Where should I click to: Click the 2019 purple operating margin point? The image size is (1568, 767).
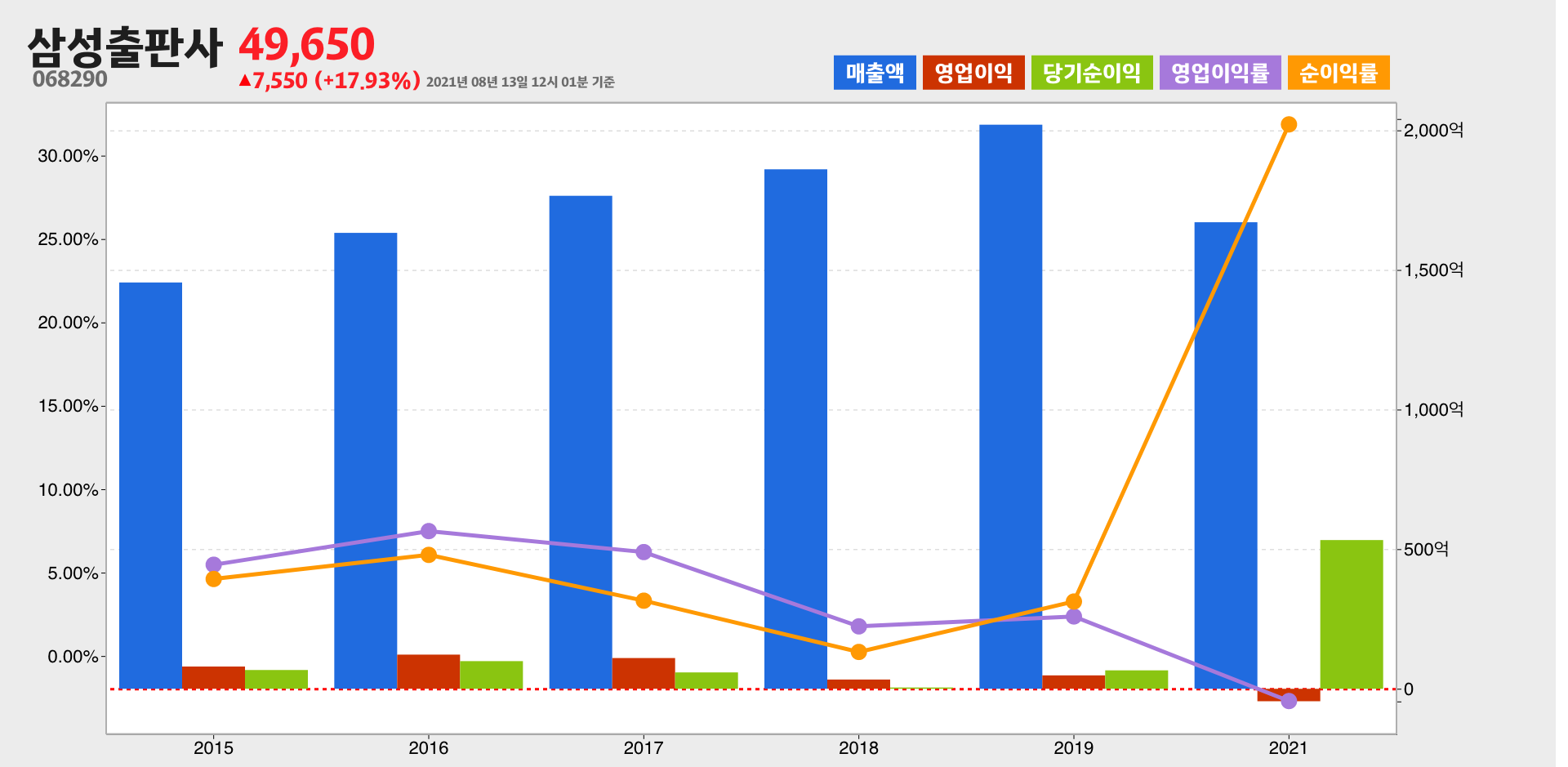pyautogui.click(x=1074, y=617)
